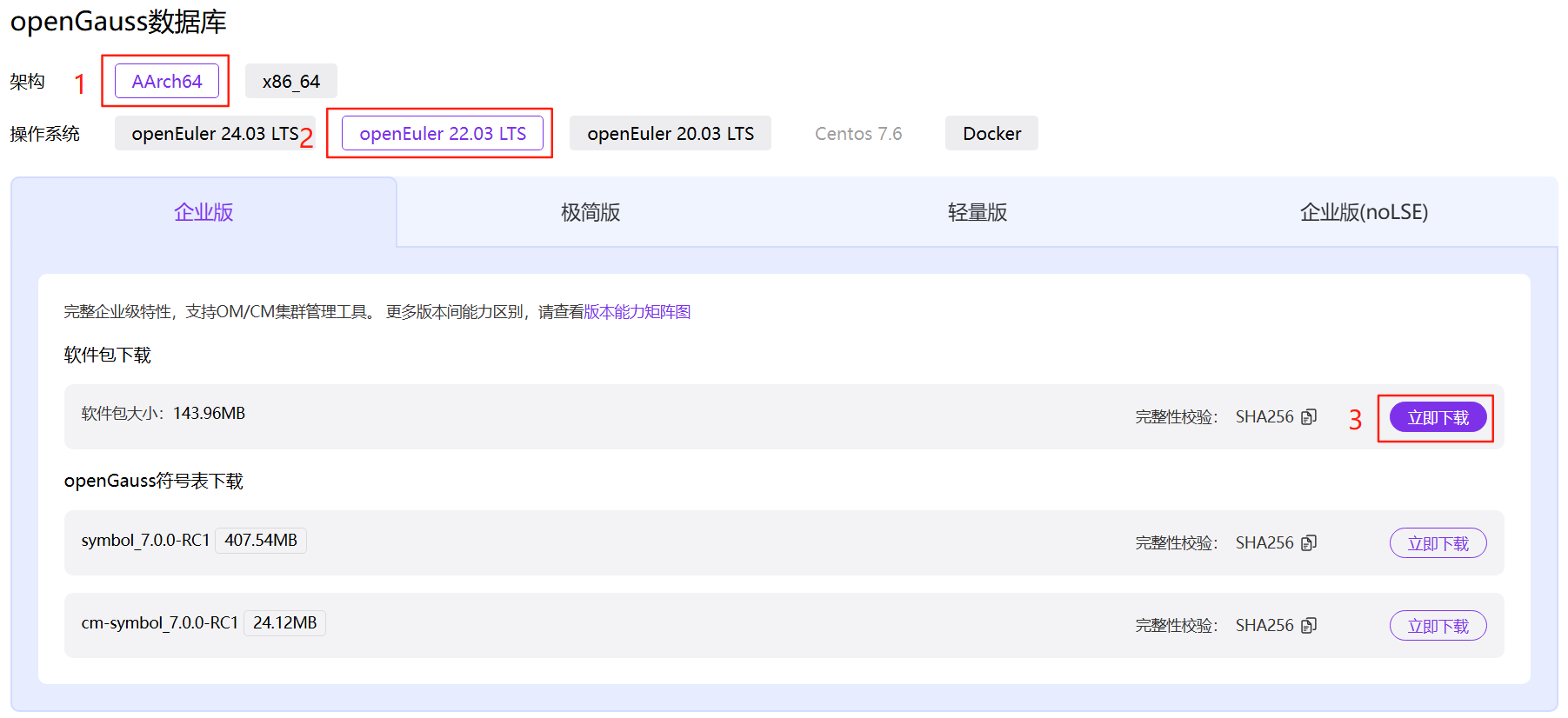Click the 软件包大小: 143.96MB text
This screenshot has width=1568, height=718.
tap(163, 413)
